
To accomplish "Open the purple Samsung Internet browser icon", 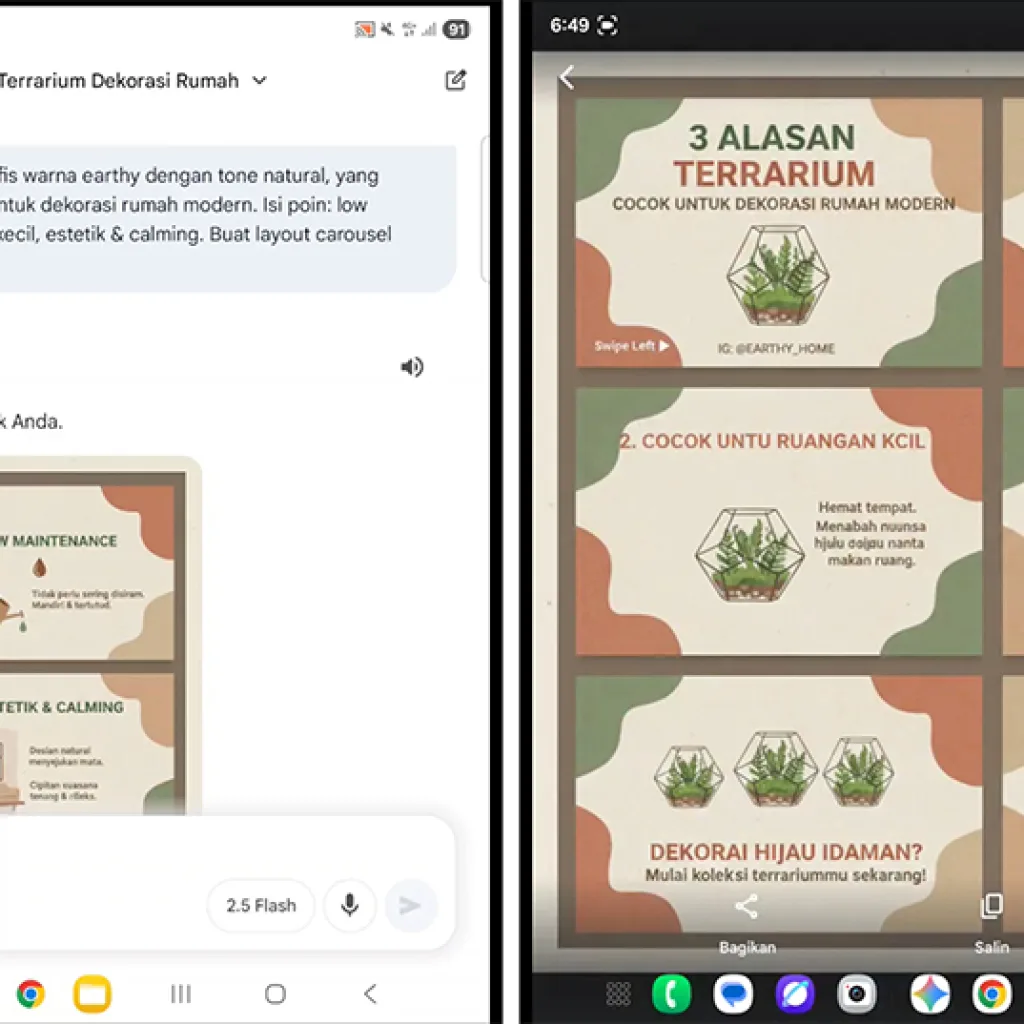I will tap(795, 994).
